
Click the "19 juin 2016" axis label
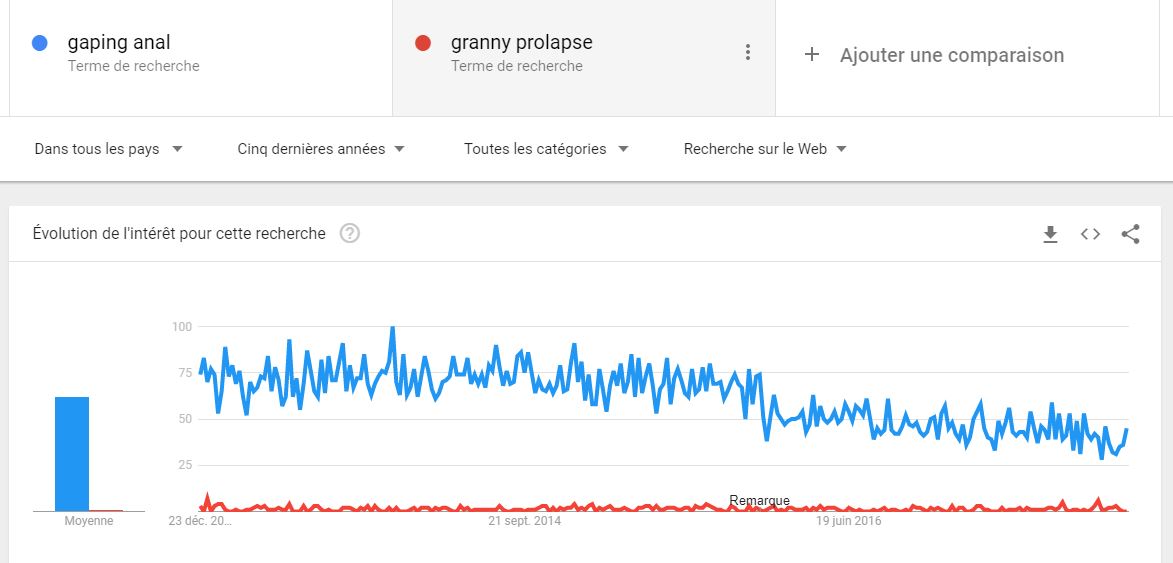click(x=848, y=521)
